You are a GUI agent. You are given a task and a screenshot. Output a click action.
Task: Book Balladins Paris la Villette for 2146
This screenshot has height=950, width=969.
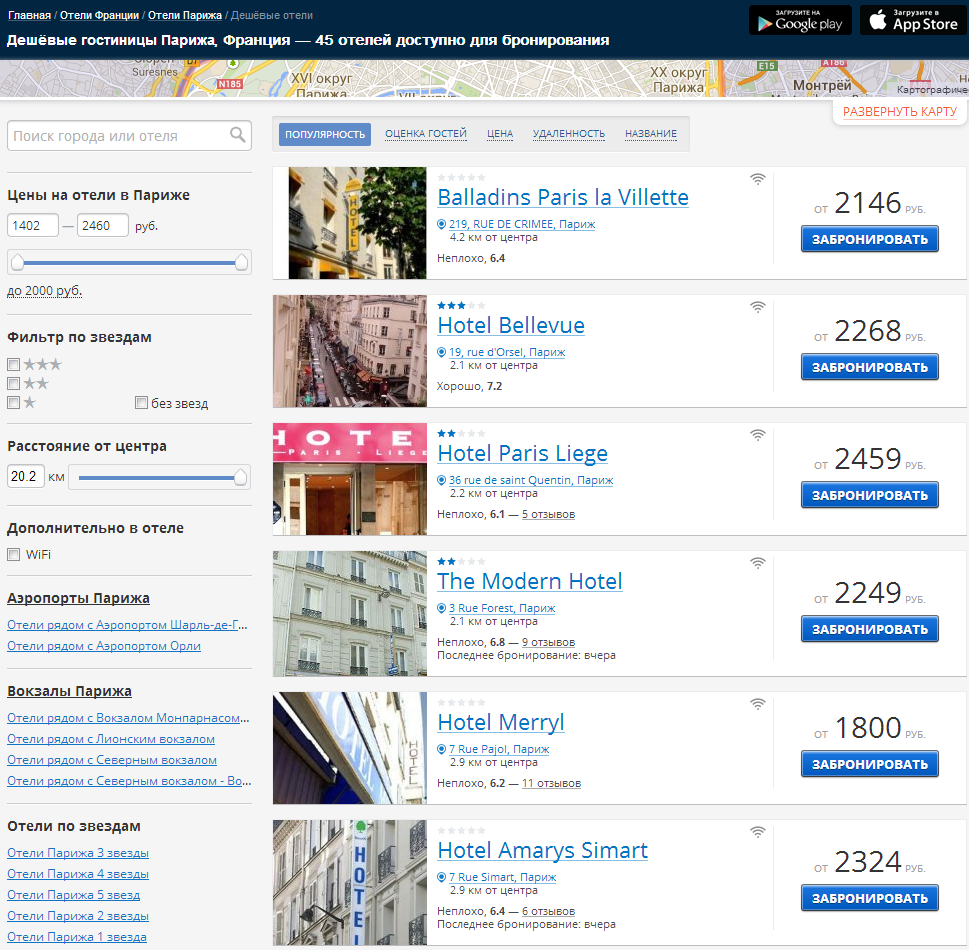tap(870, 239)
